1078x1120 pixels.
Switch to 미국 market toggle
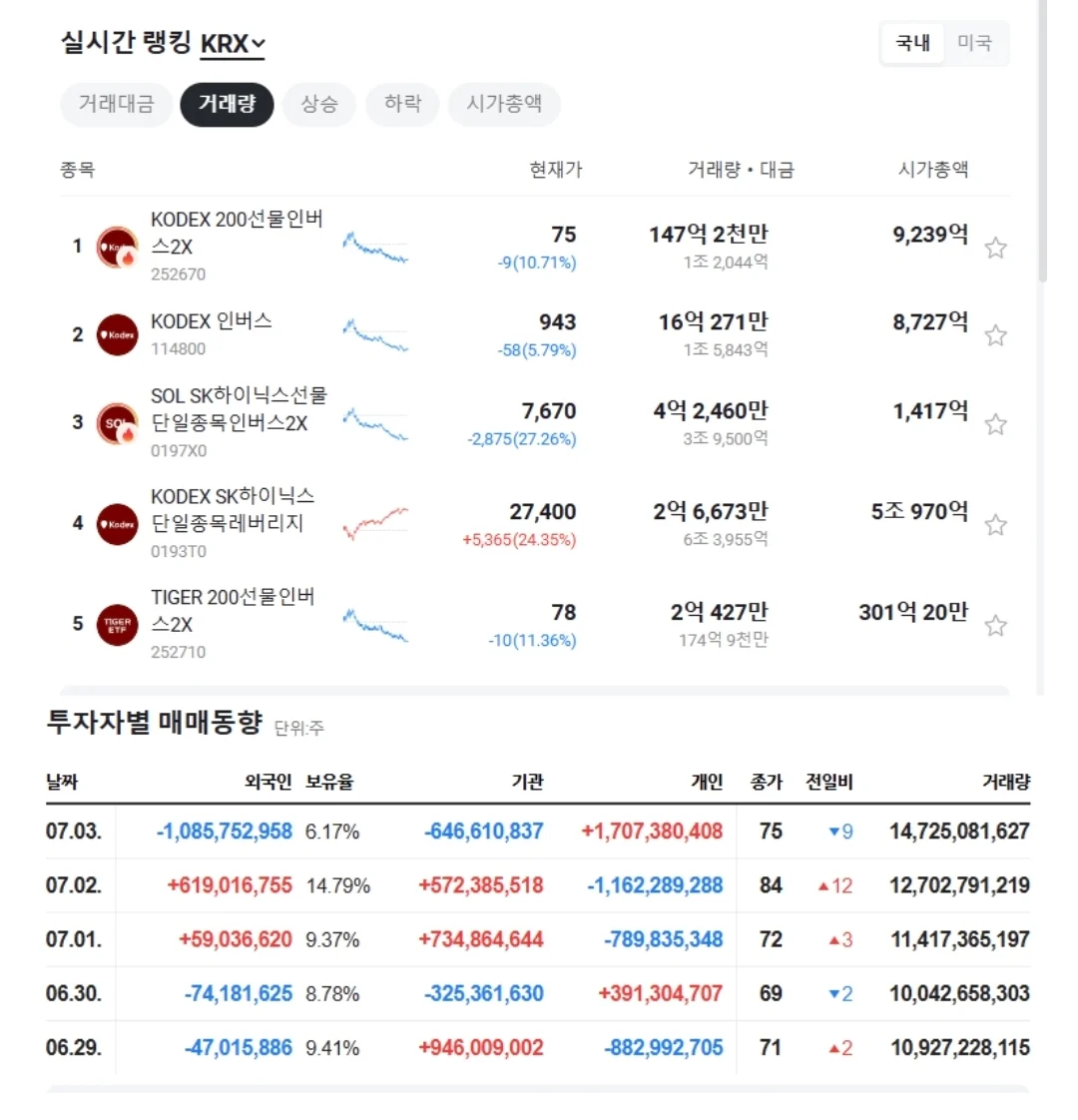[974, 43]
